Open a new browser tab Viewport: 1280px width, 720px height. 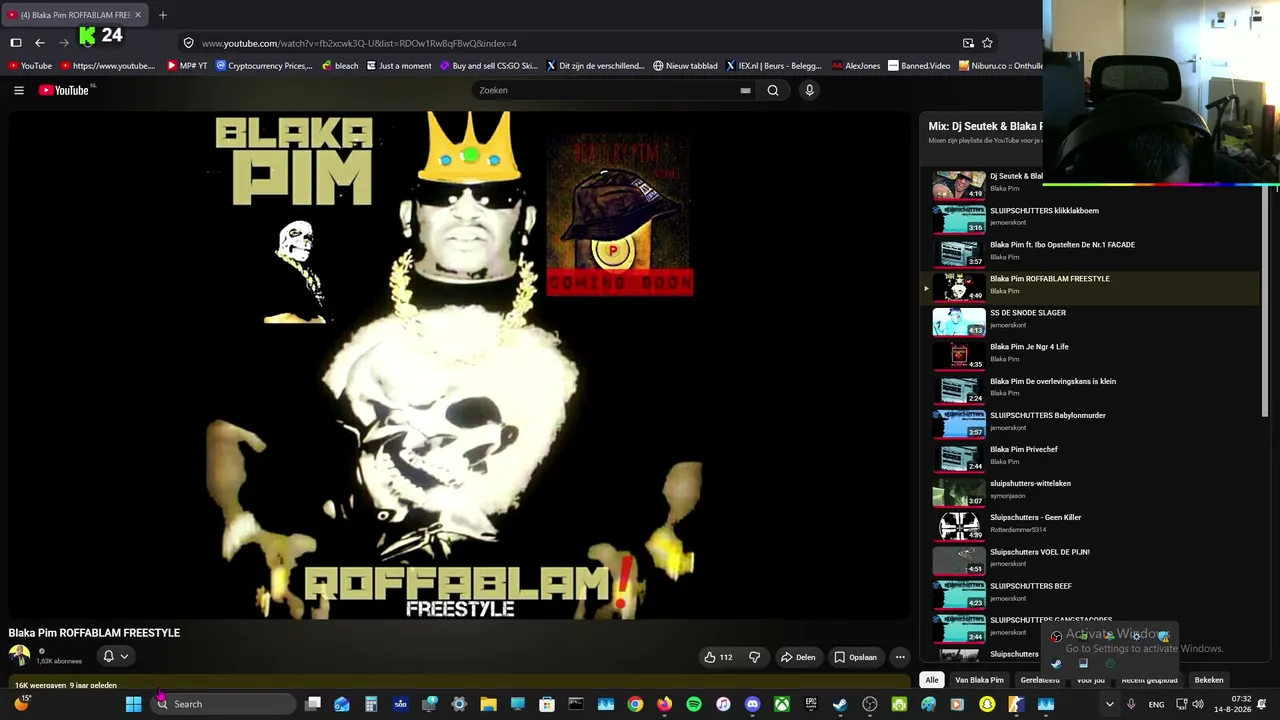163,15
